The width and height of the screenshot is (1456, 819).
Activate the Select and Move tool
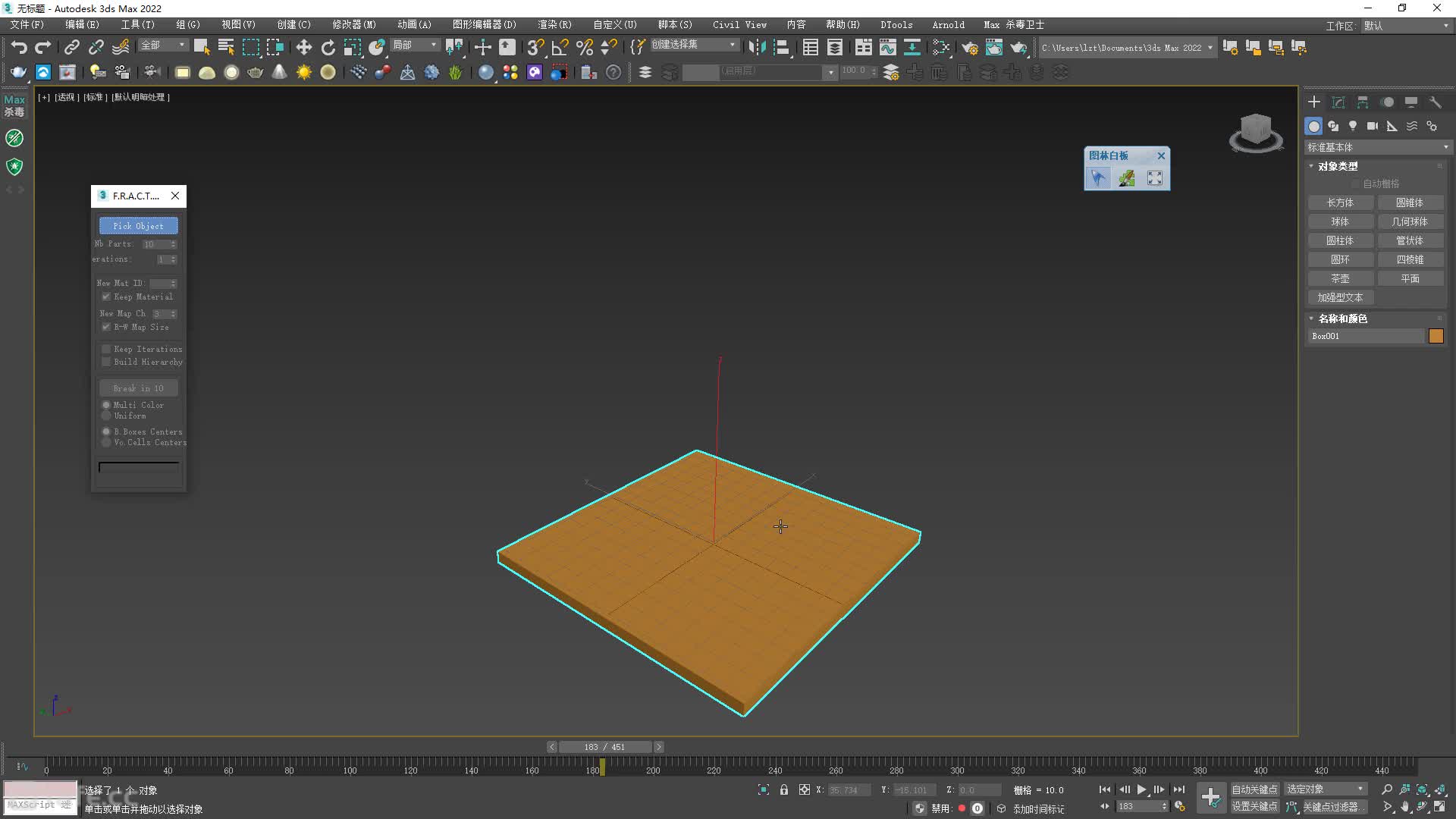tap(303, 47)
